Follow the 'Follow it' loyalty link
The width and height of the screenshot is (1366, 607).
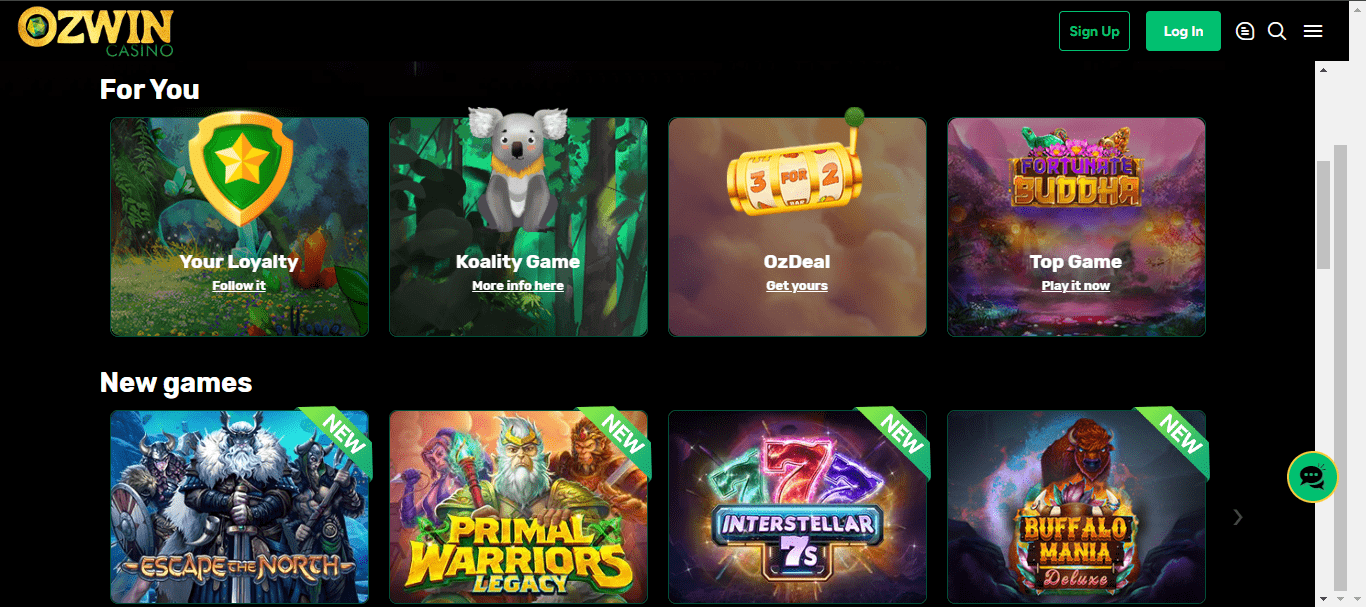pyautogui.click(x=239, y=286)
